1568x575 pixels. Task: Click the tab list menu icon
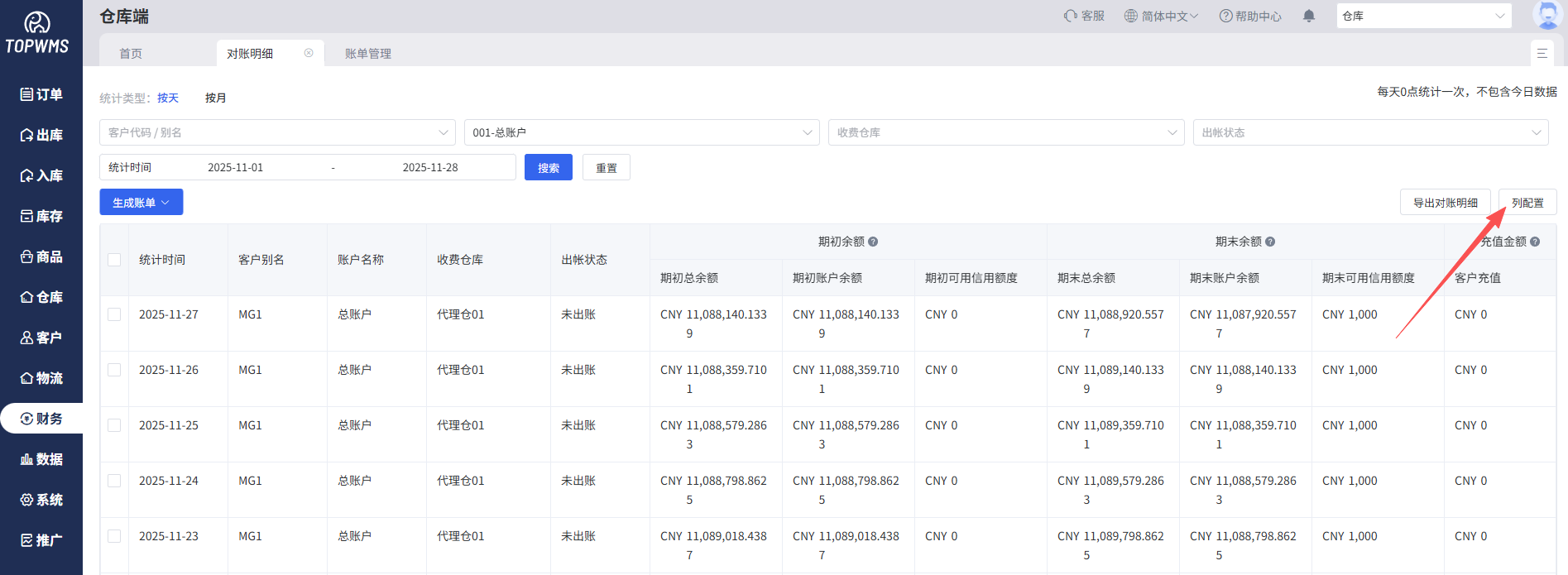(x=1542, y=53)
